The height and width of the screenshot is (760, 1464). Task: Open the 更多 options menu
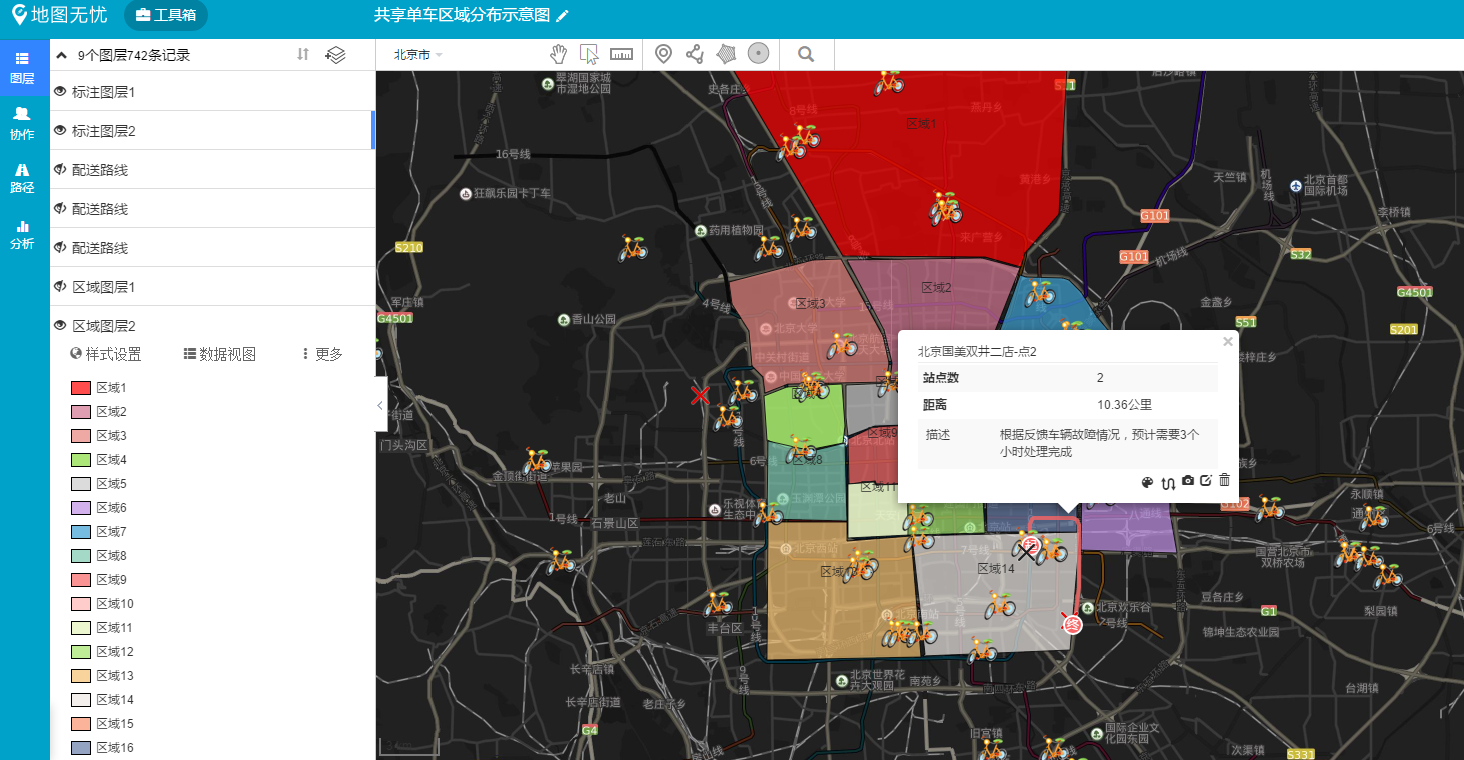pos(318,354)
